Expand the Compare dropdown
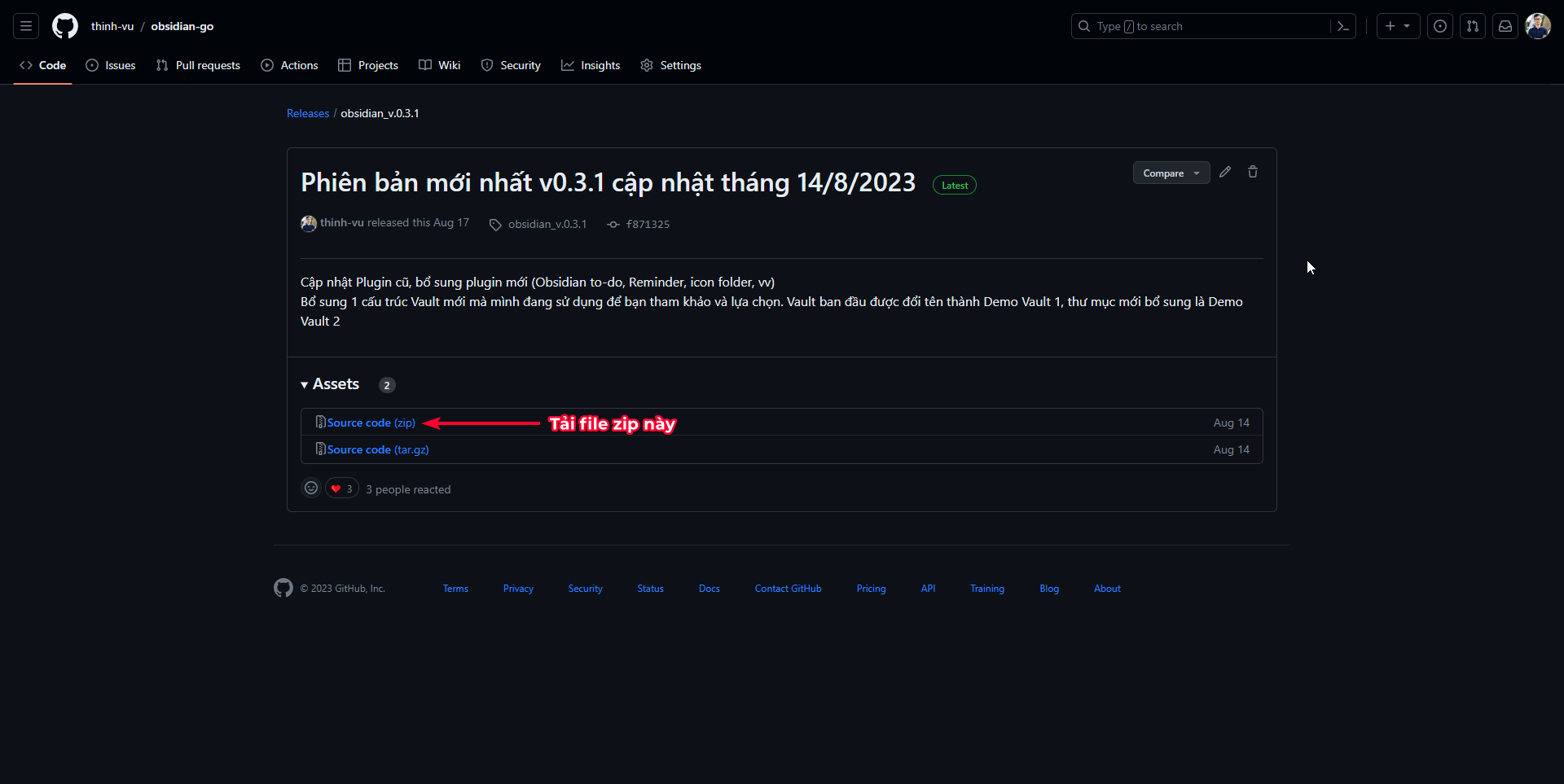The width and height of the screenshot is (1564, 784). coord(1171,173)
